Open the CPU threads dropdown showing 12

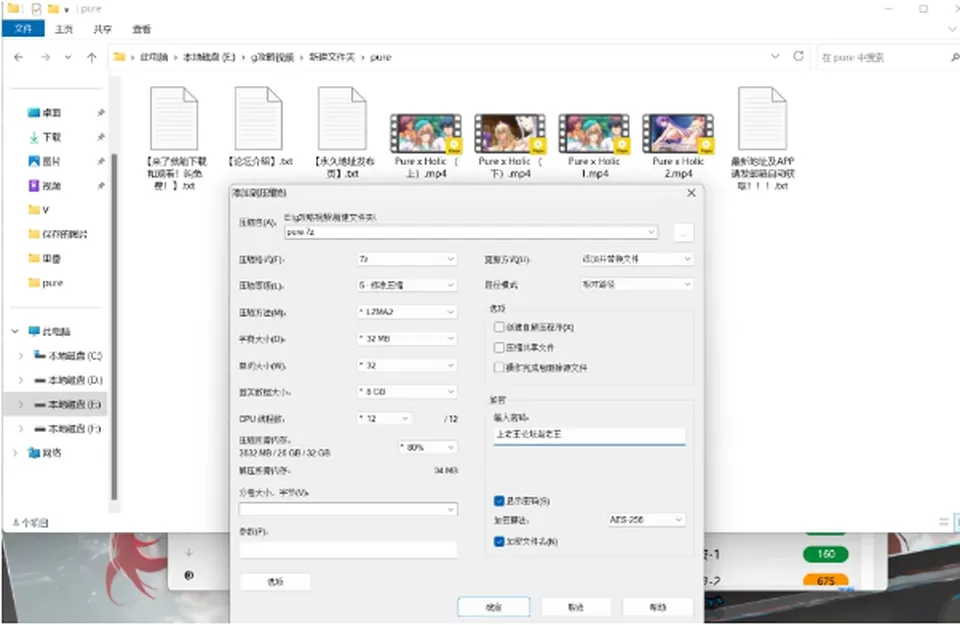pyautogui.click(x=384, y=418)
